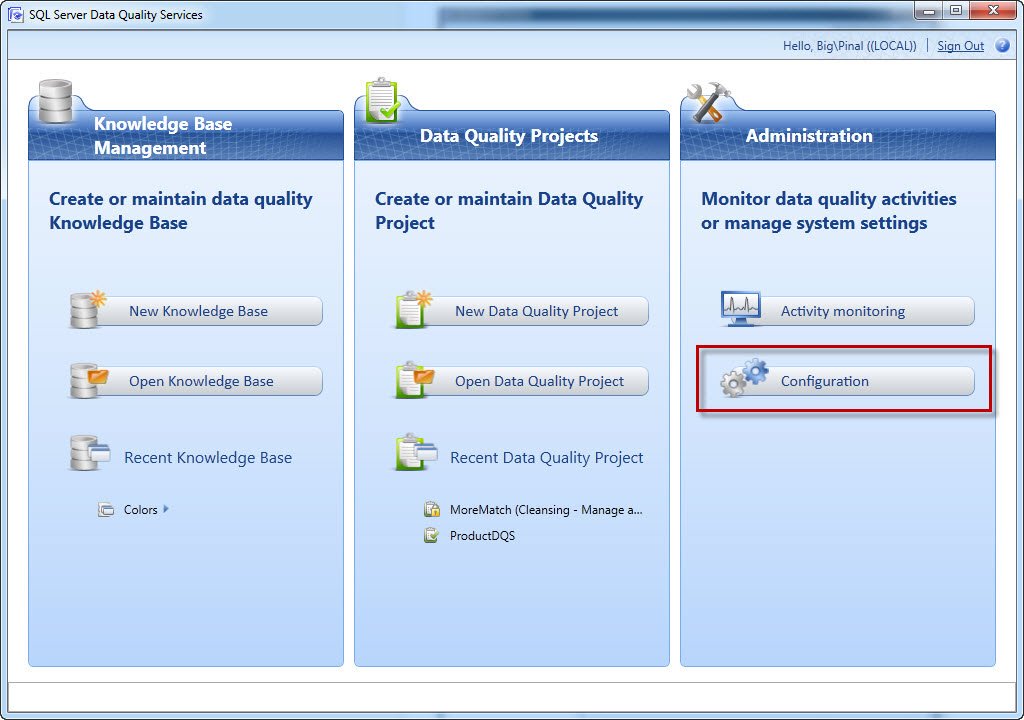Click the Activity monitoring monitor icon
The height and width of the screenshot is (720, 1024).
[x=741, y=308]
